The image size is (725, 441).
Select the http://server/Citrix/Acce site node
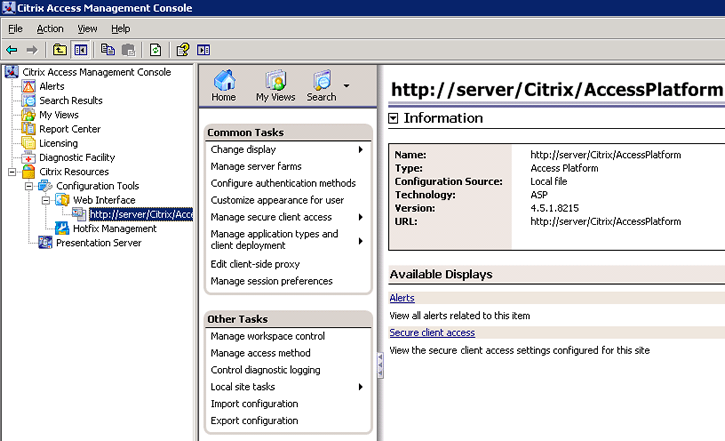tap(141, 214)
